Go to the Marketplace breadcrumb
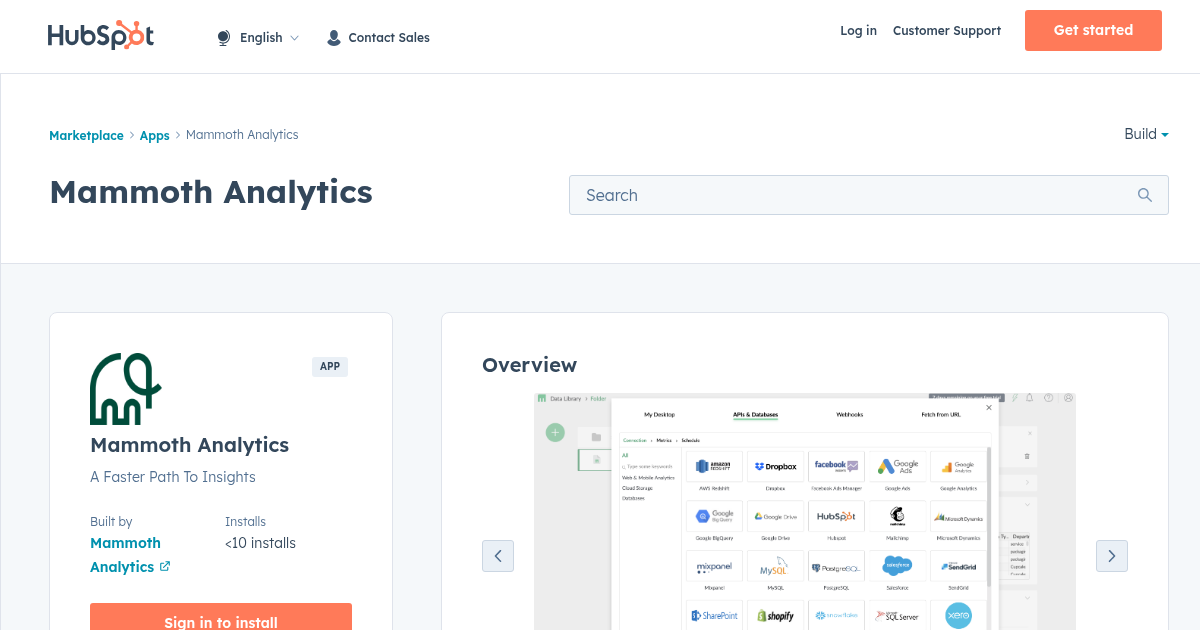1200x630 pixels. (86, 135)
